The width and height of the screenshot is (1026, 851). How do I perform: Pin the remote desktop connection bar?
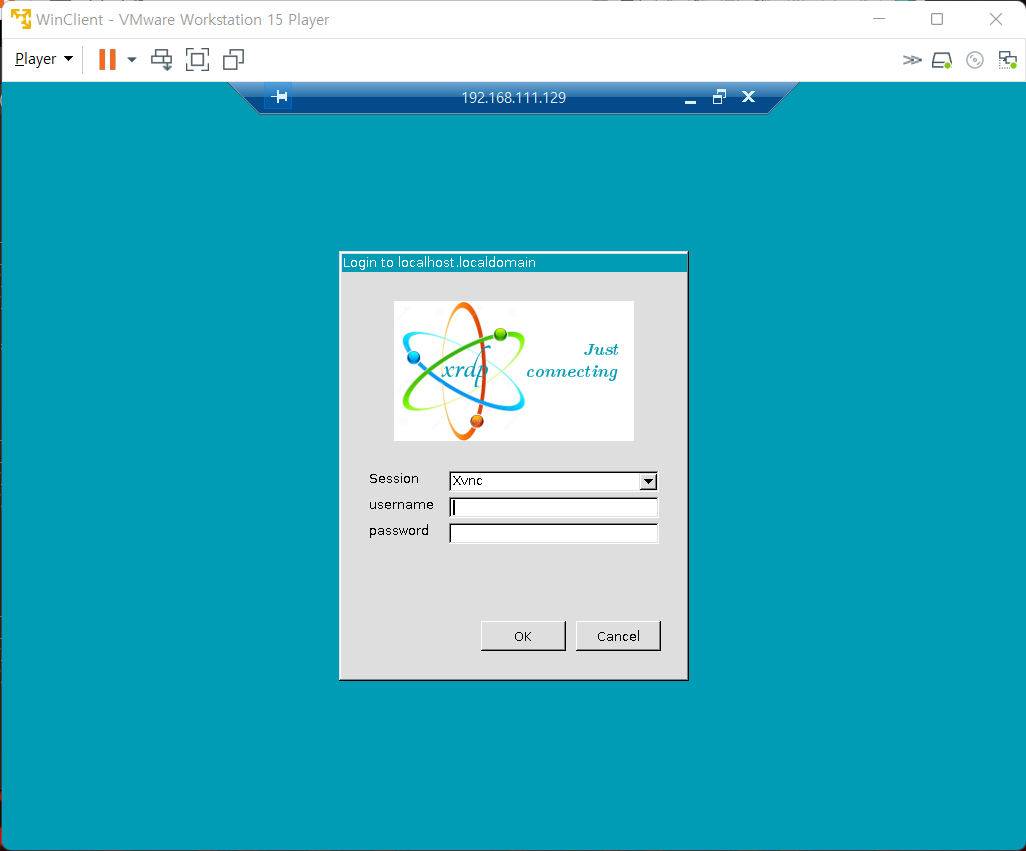[x=279, y=97]
